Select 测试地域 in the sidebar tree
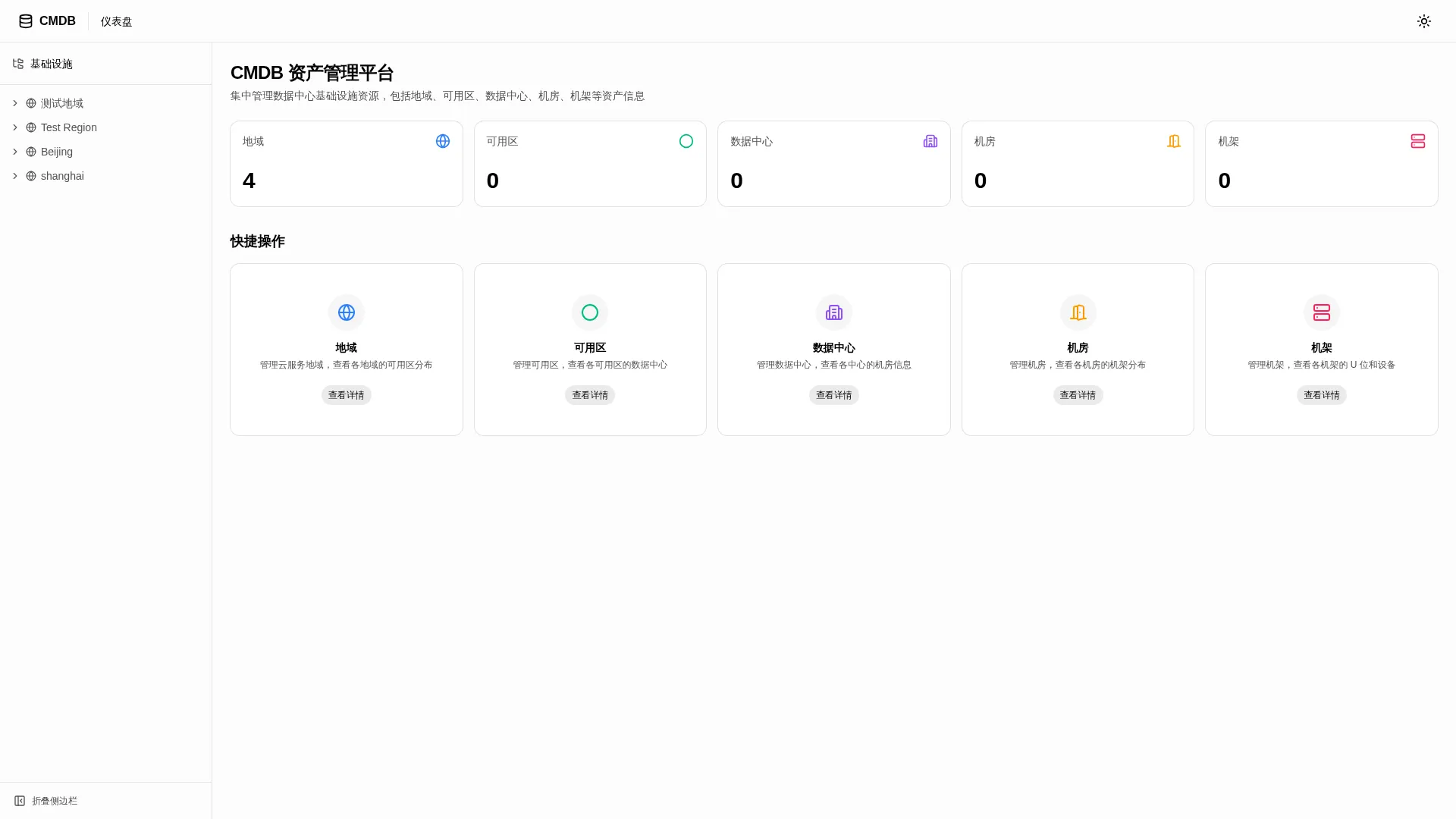Image resolution: width=1456 pixels, height=819 pixels. [62, 103]
